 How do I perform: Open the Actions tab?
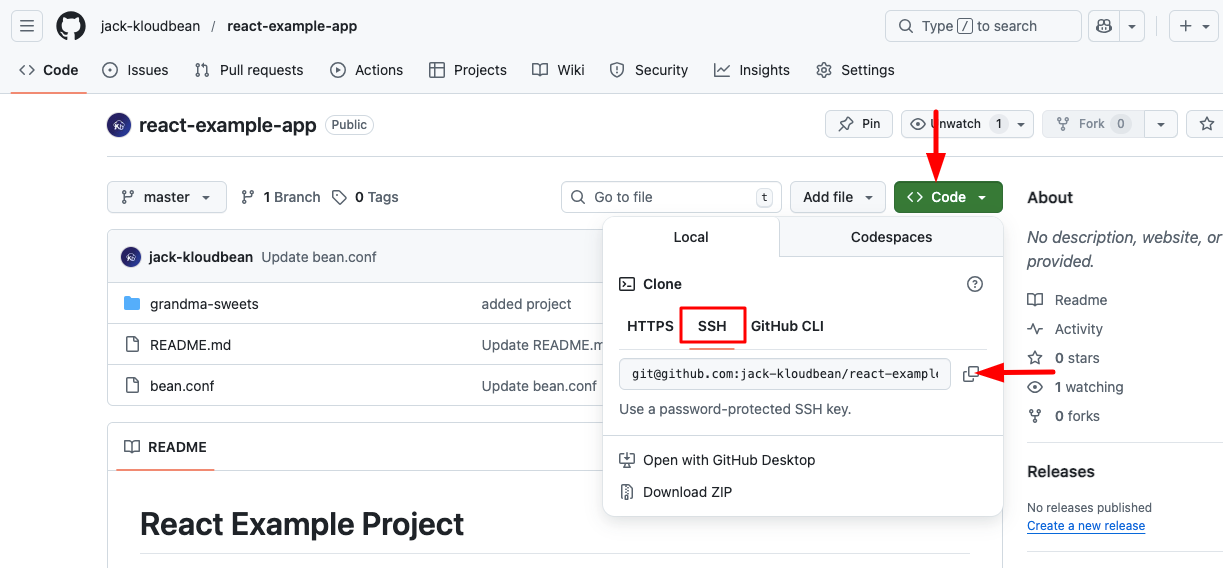tap(367, 70)
